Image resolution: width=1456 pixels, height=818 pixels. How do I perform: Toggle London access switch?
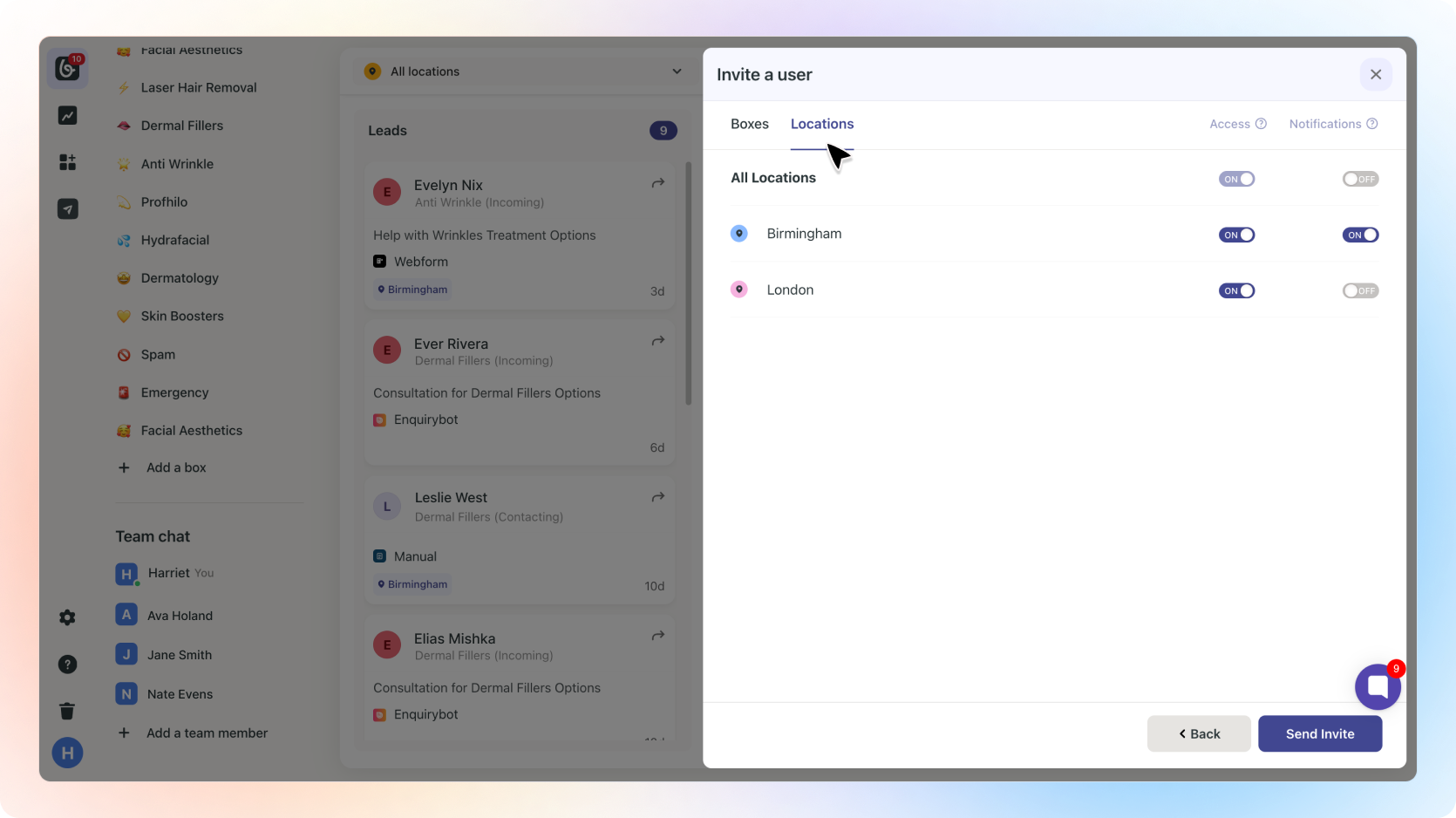(1236, 290)
